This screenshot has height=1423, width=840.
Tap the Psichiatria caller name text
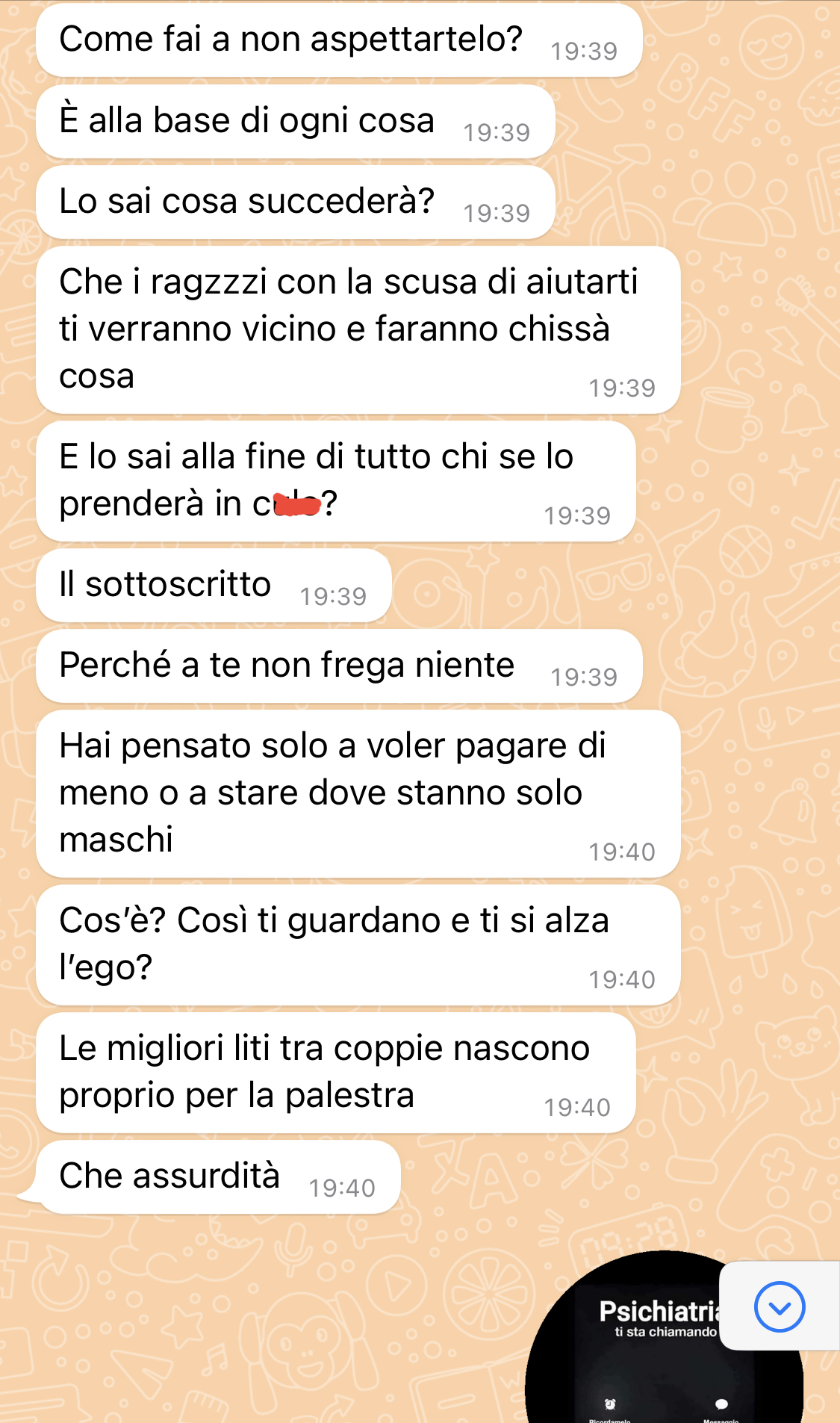(659, 1312)
